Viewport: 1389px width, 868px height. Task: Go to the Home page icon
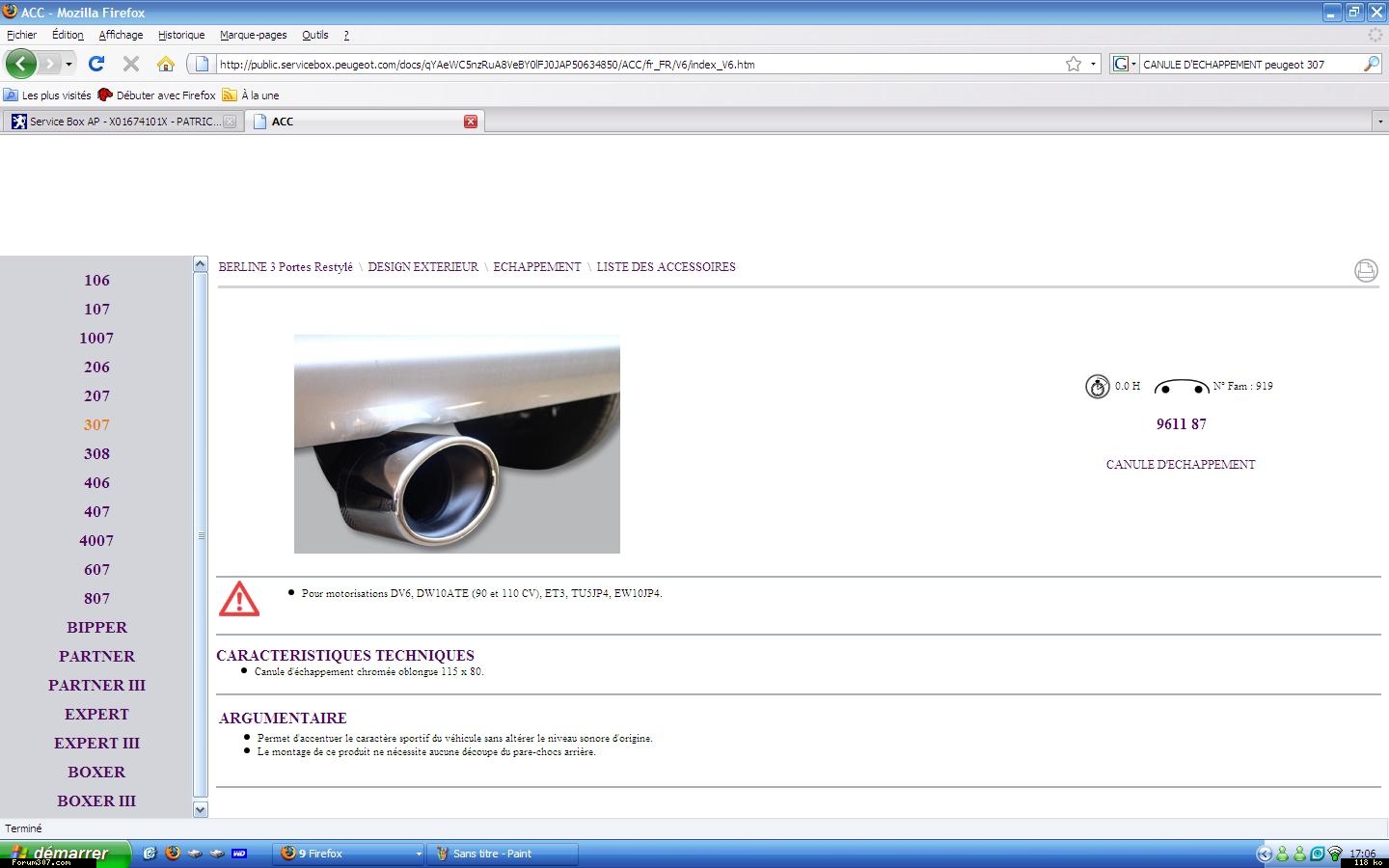[x=166, y=65]
